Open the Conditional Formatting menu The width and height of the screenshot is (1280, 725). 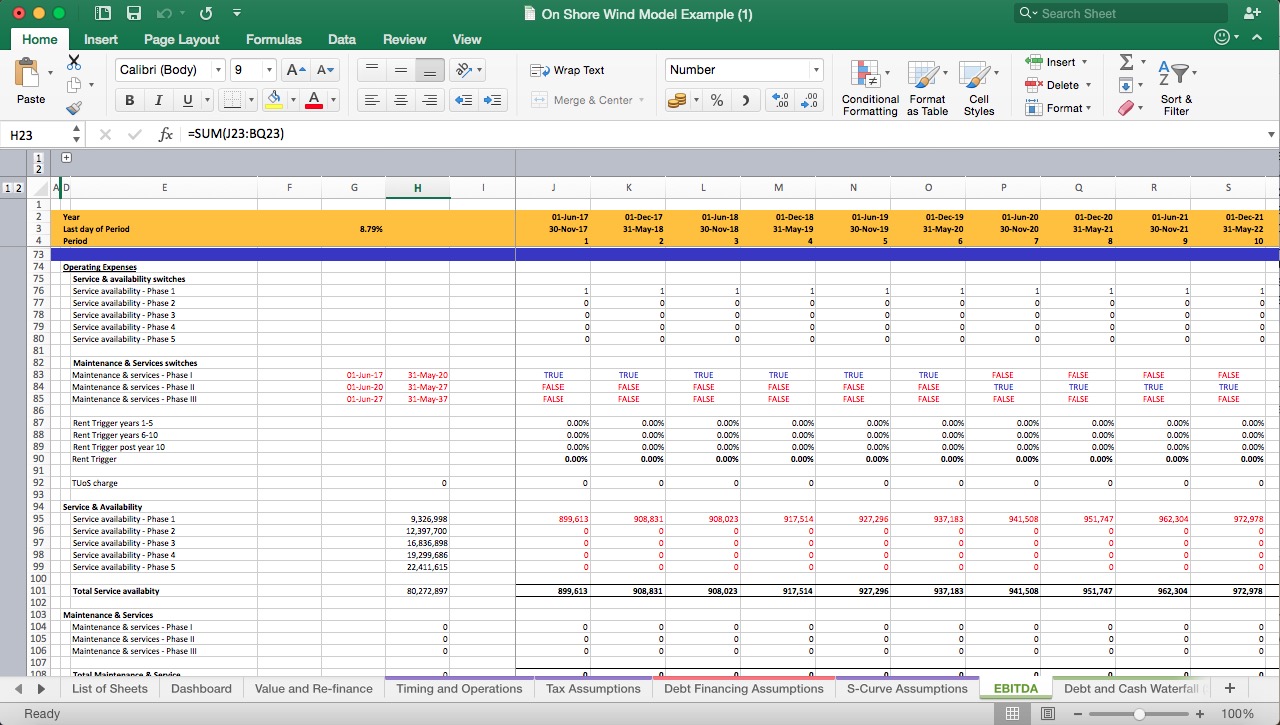coord(869,86)
